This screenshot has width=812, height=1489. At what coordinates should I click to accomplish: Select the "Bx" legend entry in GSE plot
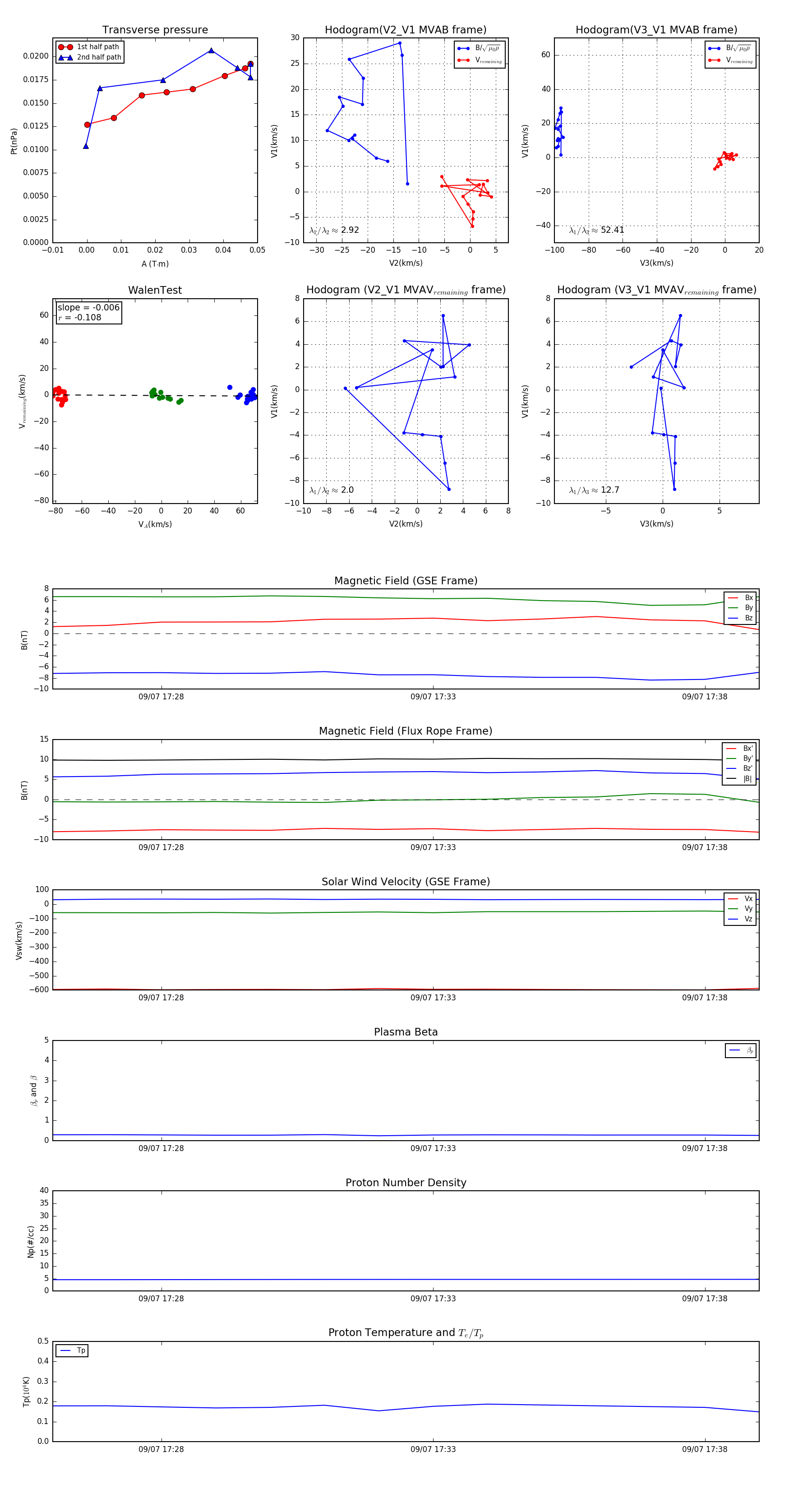(740, 598)
